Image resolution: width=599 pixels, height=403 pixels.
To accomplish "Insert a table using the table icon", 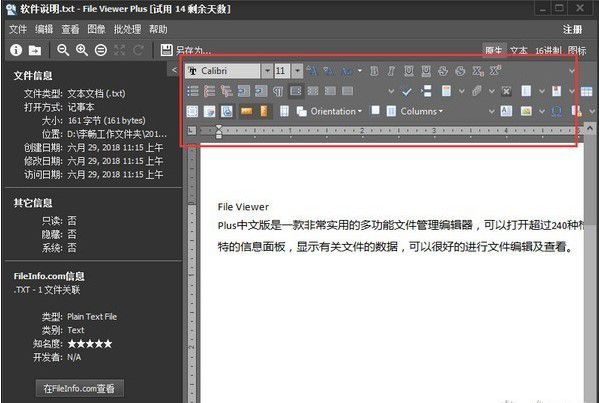I will click(586, 91).
